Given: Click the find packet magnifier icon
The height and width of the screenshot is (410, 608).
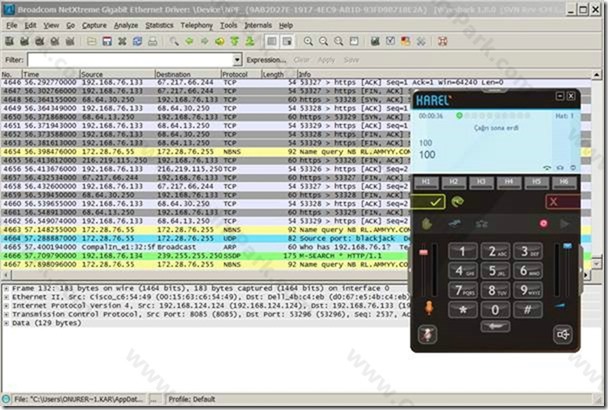Looking at the screenshot, I should pyautogui.click(x=174, y=41).
